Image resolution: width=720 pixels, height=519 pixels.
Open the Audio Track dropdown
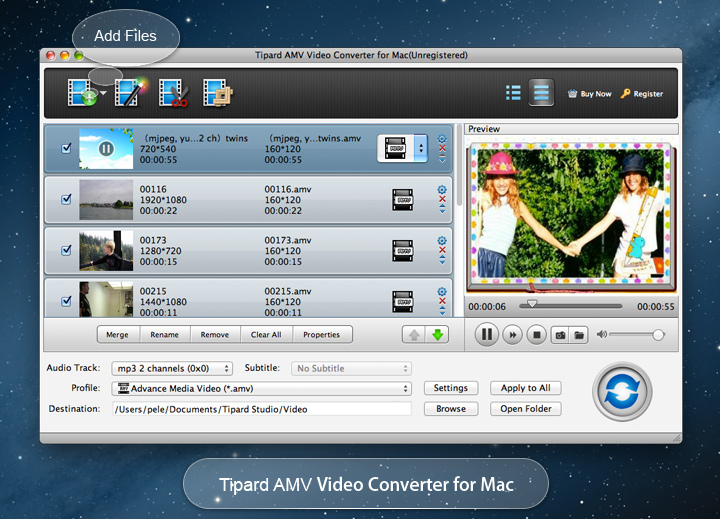[172, 368]
